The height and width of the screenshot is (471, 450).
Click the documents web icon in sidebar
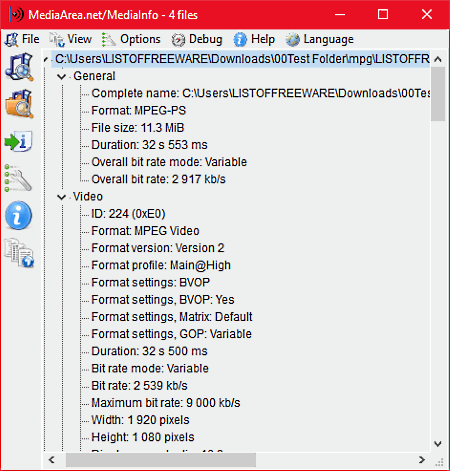(x=19, y=253)
